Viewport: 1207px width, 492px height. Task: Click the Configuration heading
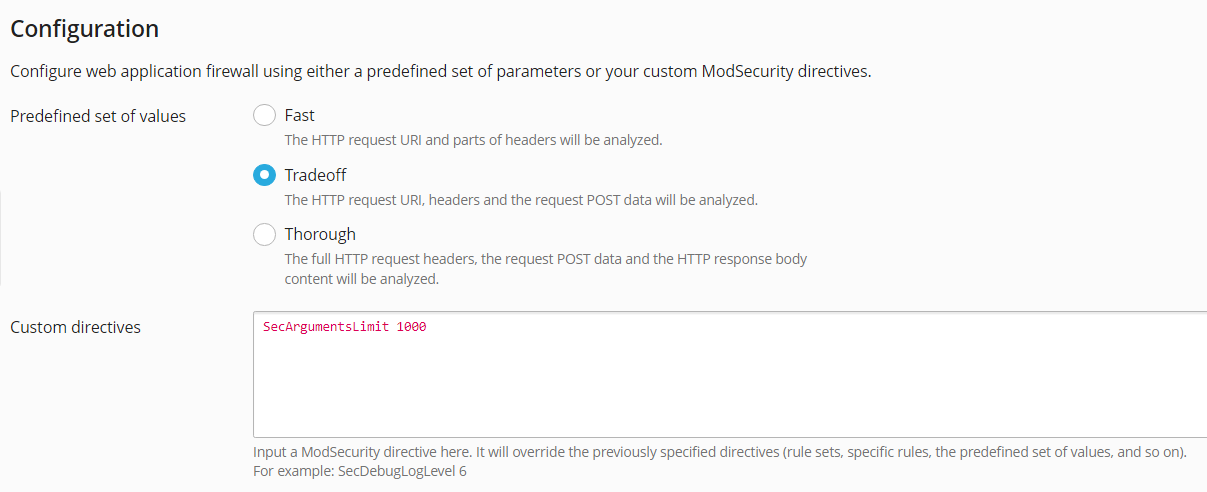pyautogui.click(x=84, y=29)
